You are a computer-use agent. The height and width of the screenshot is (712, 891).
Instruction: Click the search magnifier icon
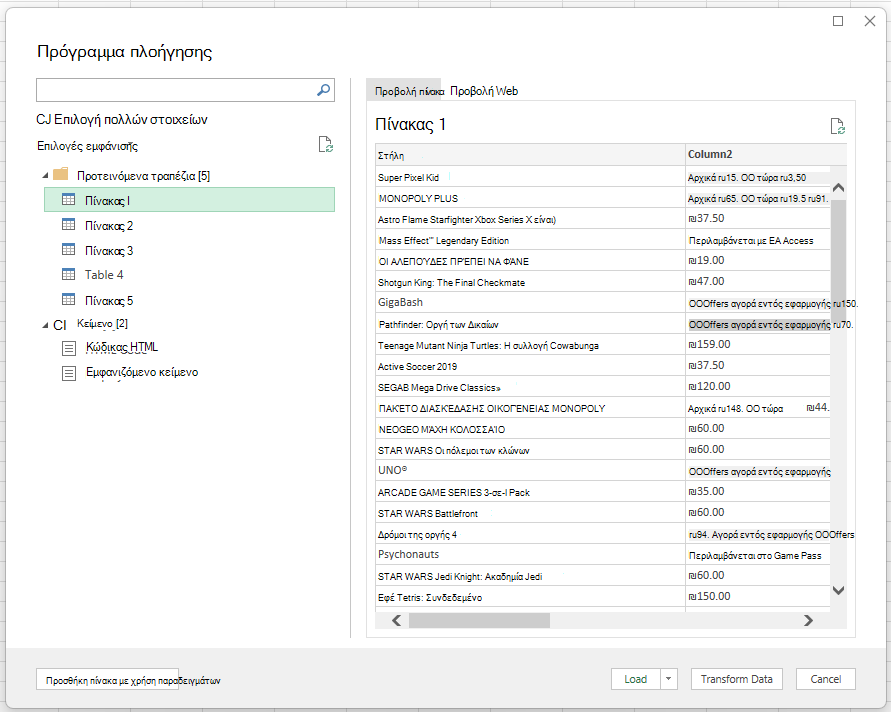pyautogui.click(x=323, y=90)
